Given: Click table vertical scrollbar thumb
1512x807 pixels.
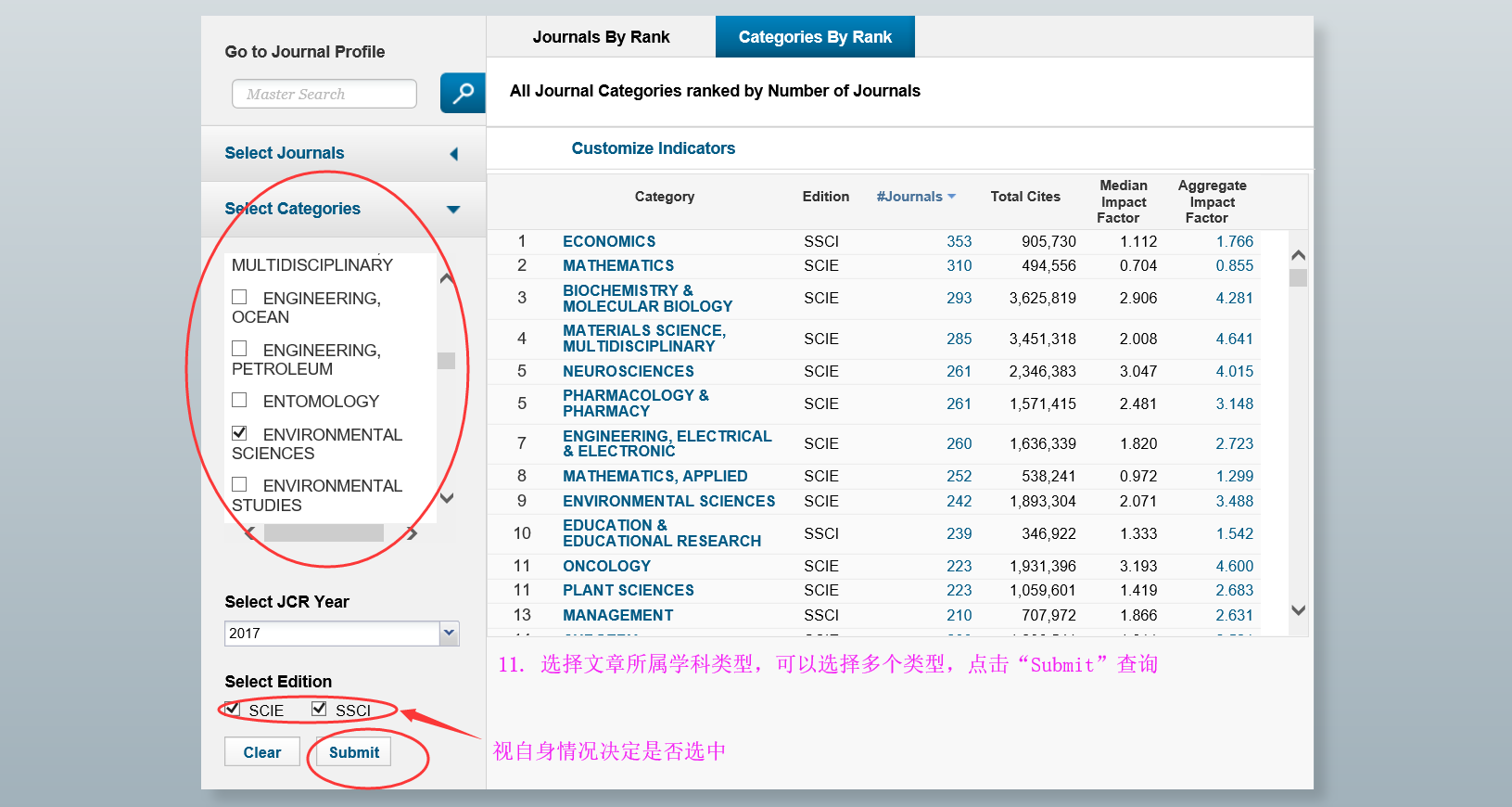Looking at the screenshot, I should [1299, 277].
